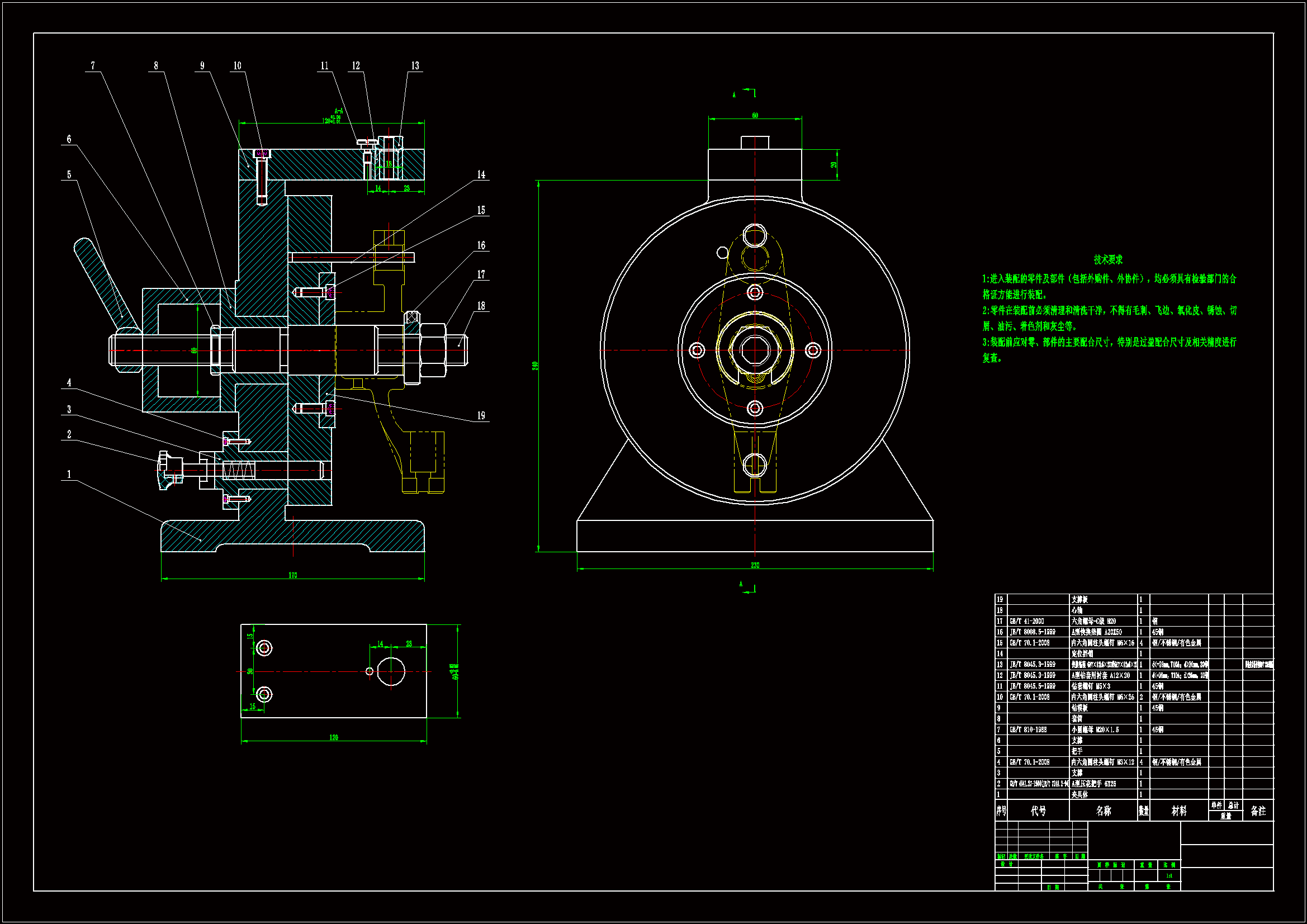Click the 备注 header cell
This screenshot has height=924, width=1307.
click(1258, 811)
